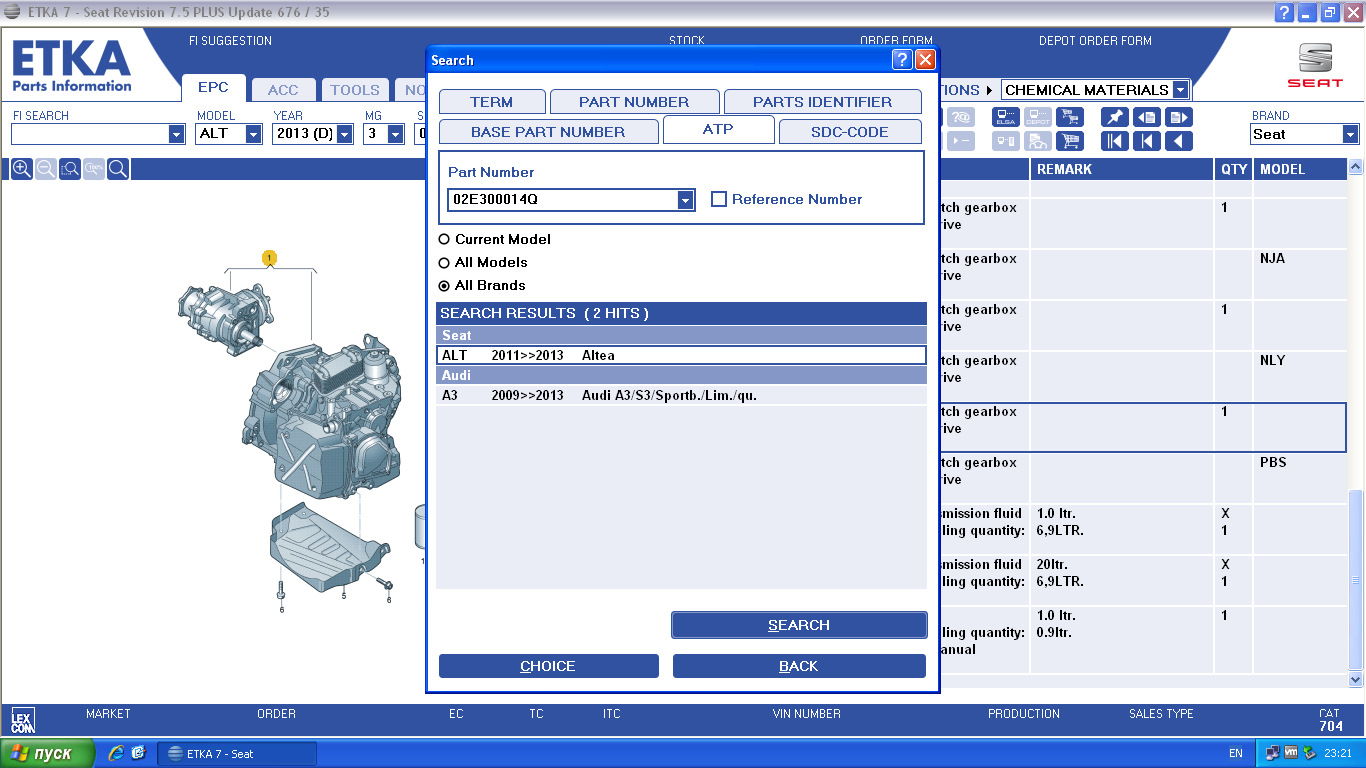Open the YEAR dropdown showing 2013 (D)
The height and width of the screenshot is (768, 1366).
click(x=345, y=134)
